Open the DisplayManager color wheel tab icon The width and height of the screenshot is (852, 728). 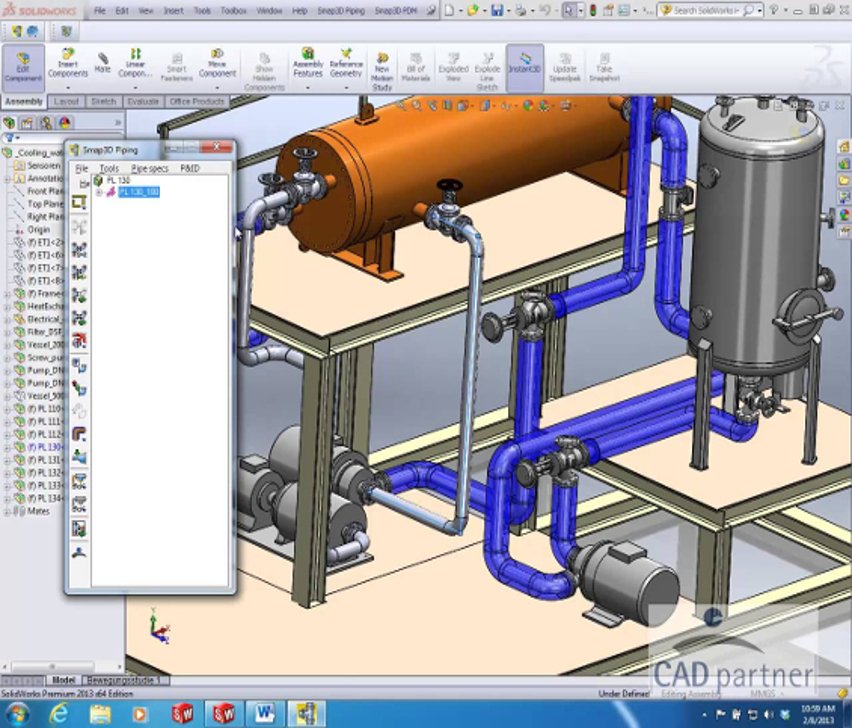pos(65,123)
